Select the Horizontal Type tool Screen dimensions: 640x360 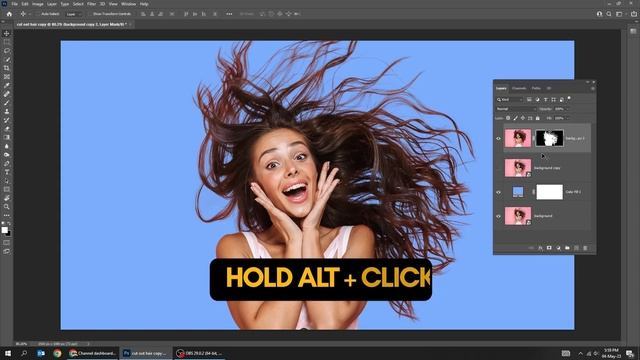pos(7,172)
